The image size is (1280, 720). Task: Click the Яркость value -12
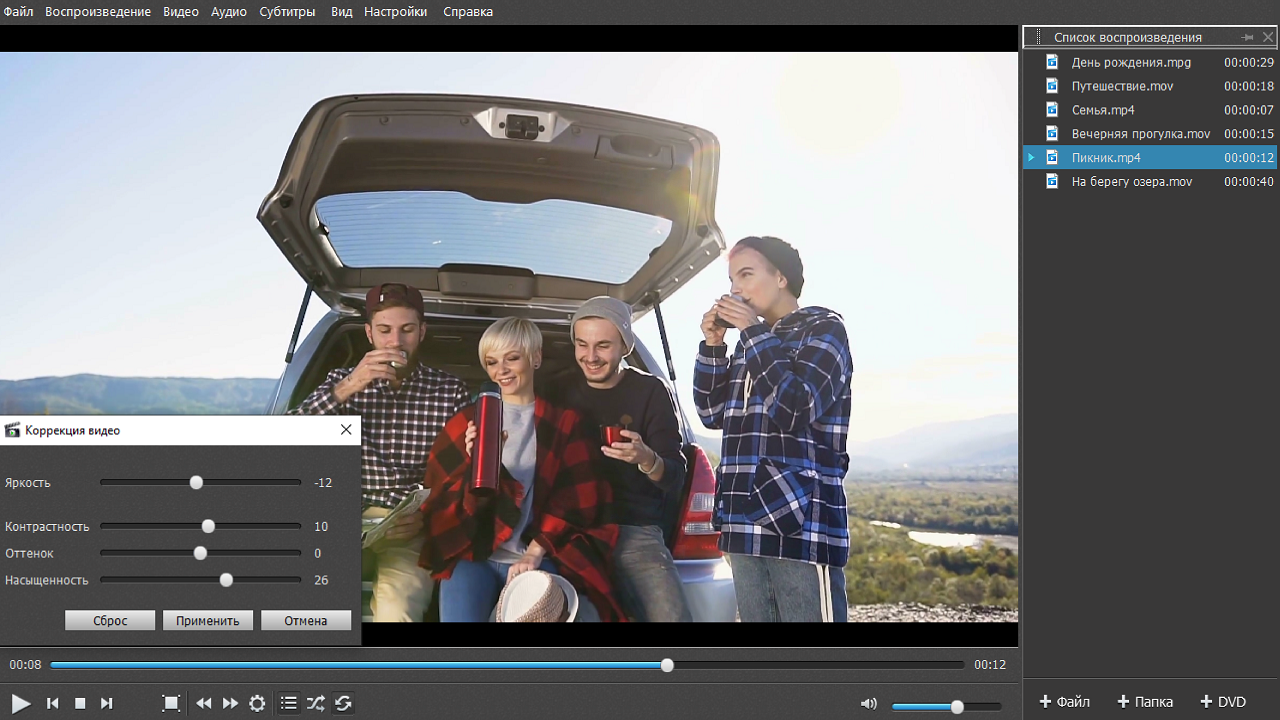point(322,483)
